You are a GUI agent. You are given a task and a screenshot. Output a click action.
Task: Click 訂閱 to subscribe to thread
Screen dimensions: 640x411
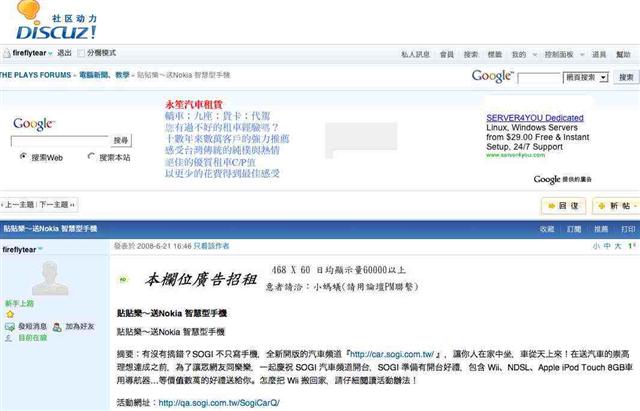coord(574,229)
